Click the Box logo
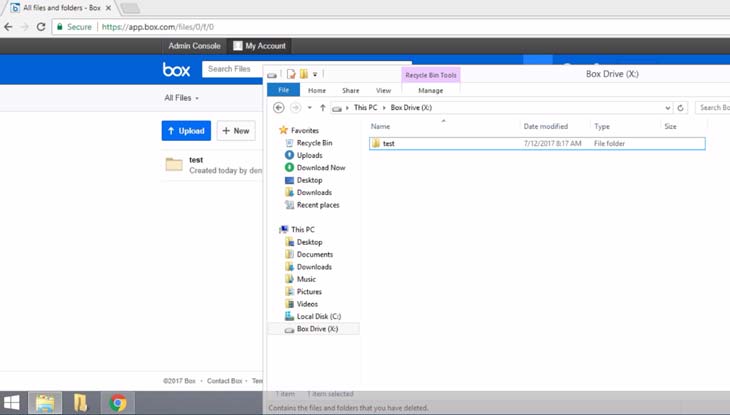730x415 pixels. (x=176, y=69)
